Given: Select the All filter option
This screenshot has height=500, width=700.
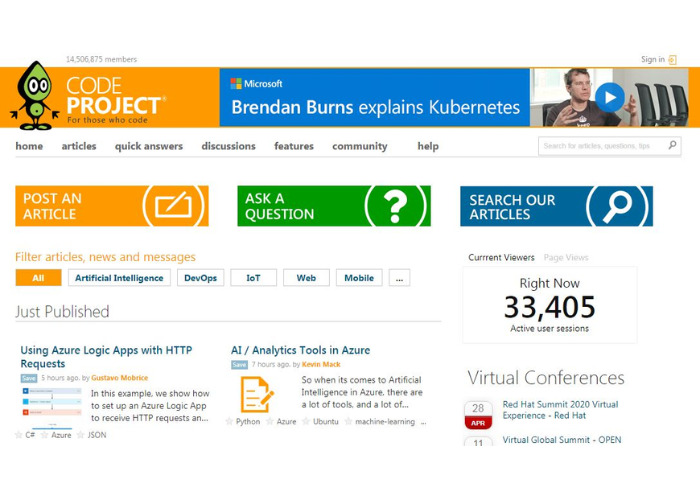Looking at the screenshot, I should (x=38, y=278).
